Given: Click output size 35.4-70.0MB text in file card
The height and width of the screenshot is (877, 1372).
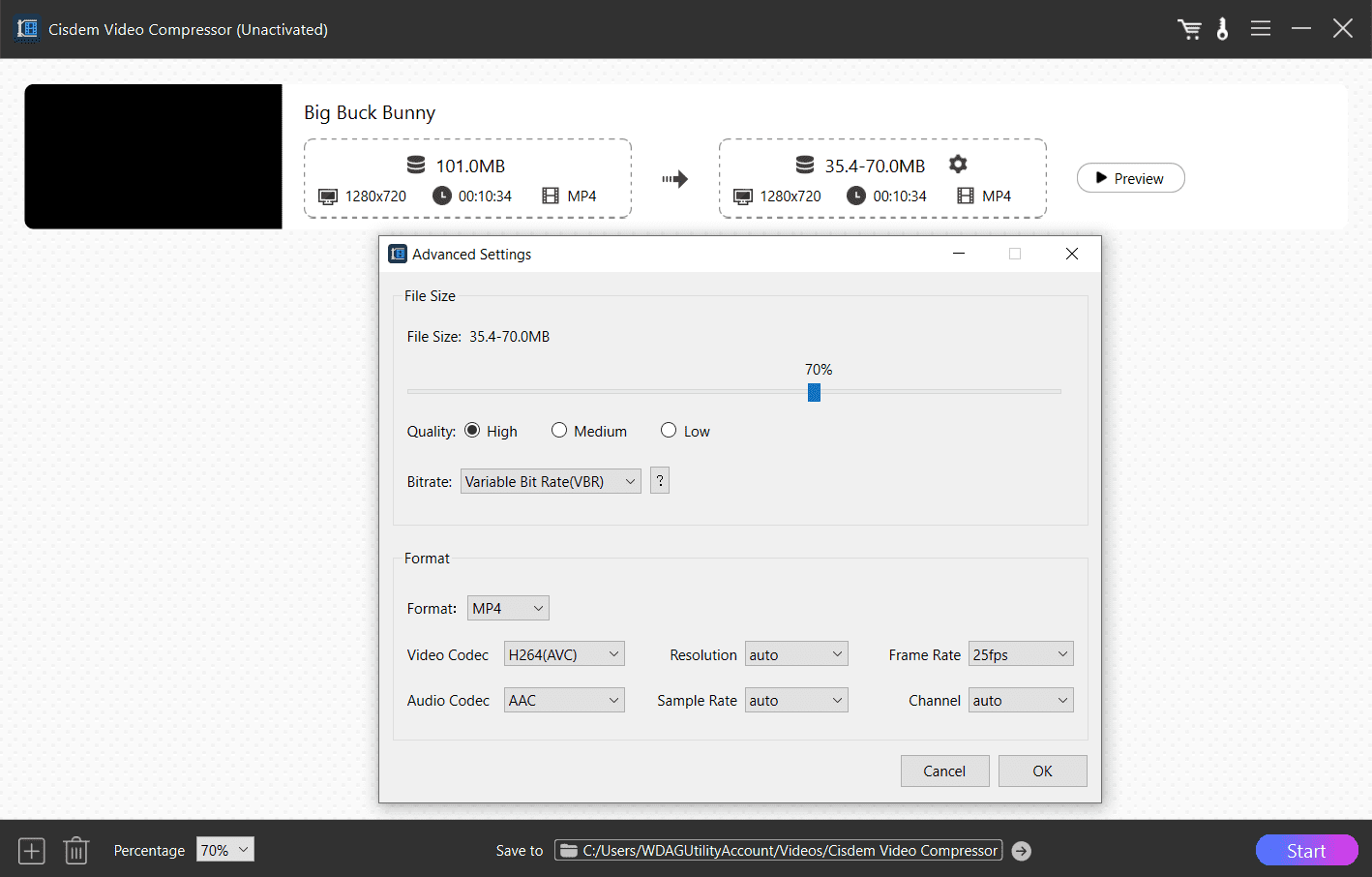Looking at the screenshot, I should click(875, 166).
